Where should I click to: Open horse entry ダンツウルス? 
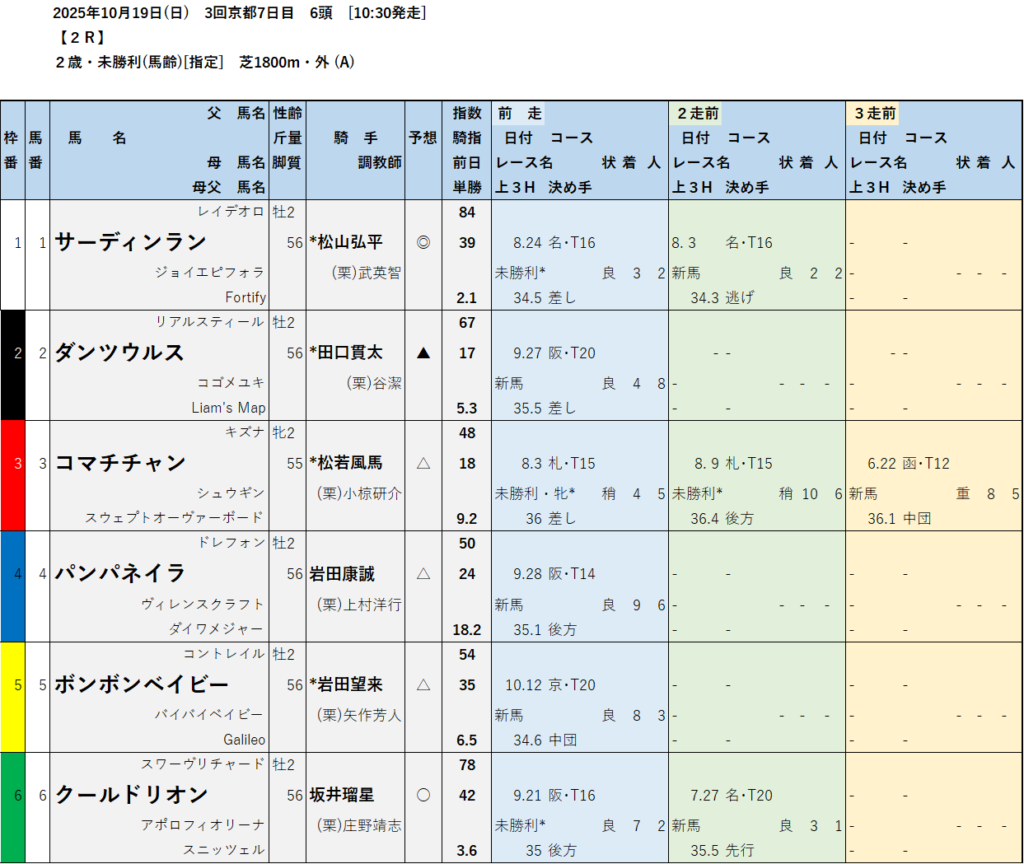pyautogui.click(x=120, y=353)
